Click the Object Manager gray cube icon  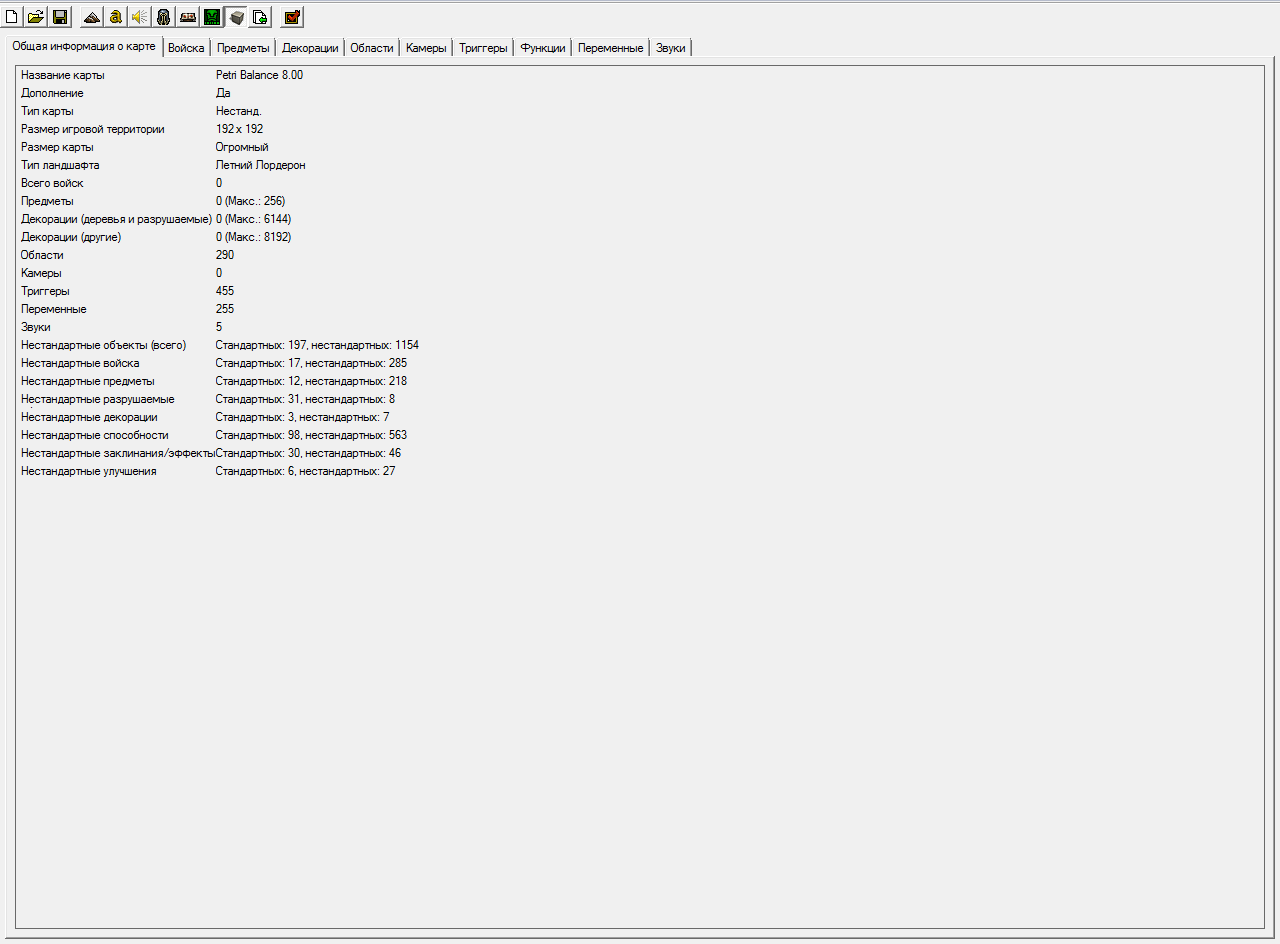tap(236, 17)
